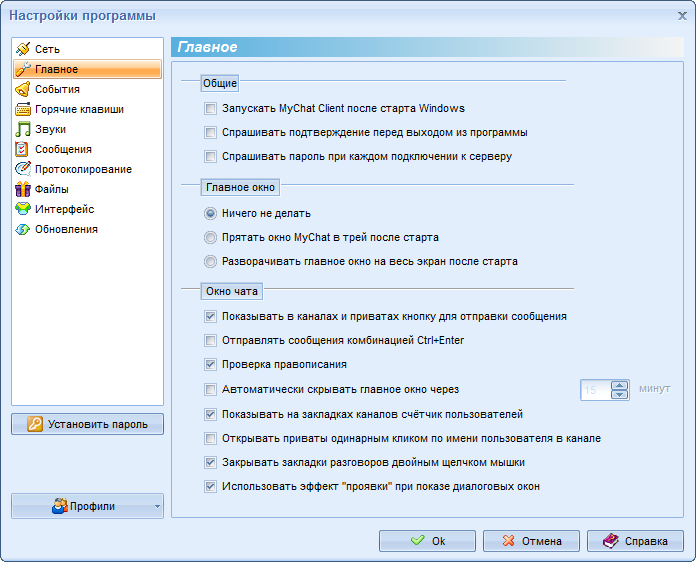696x562 pixels.
Task: Enable Запускать MyChat Client после старта Windows
Action: (210, 108)
